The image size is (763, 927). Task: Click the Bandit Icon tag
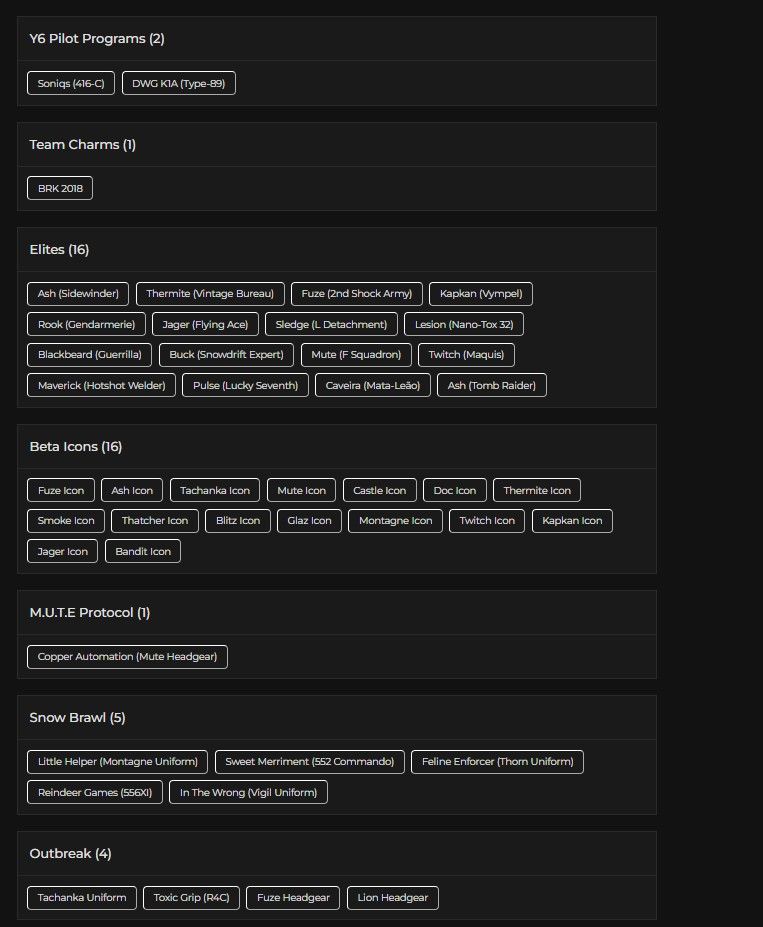[142, 551]
